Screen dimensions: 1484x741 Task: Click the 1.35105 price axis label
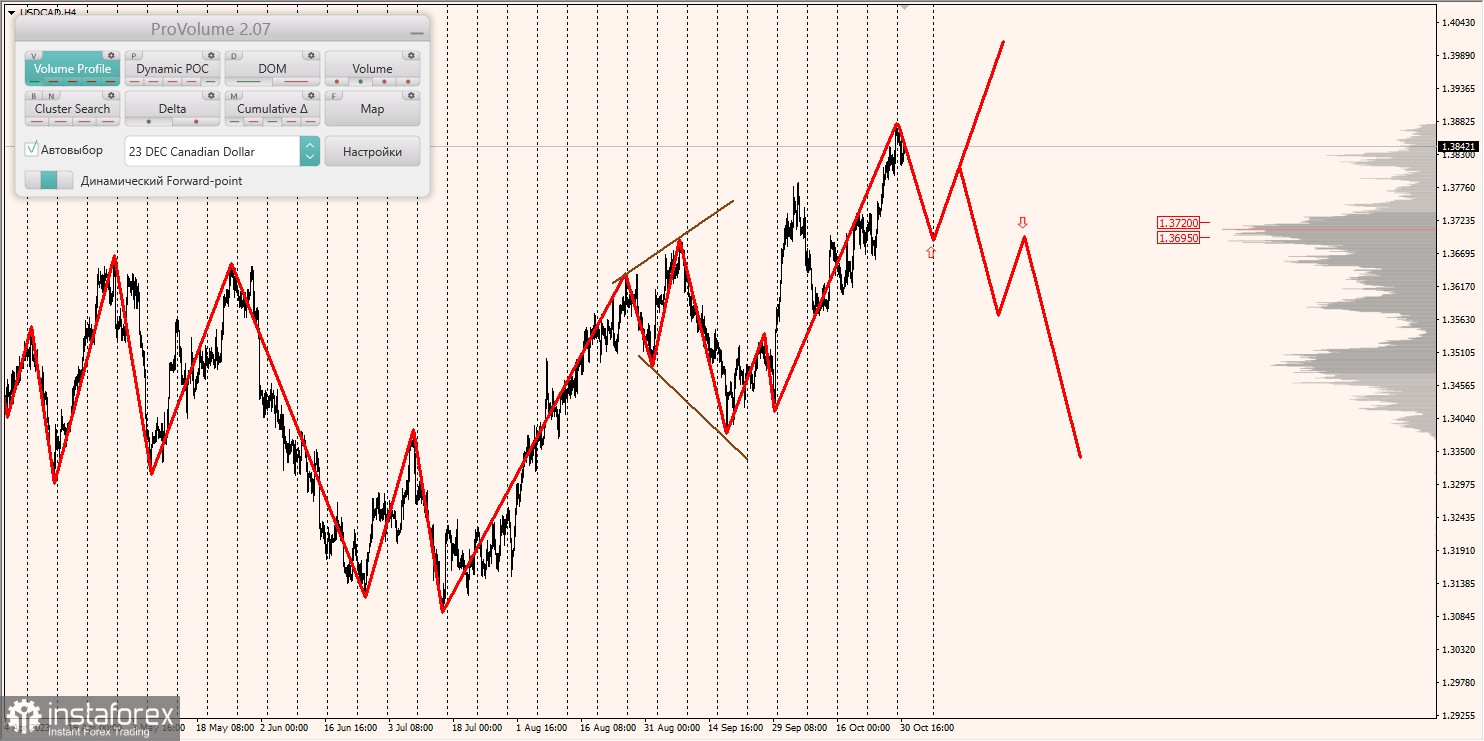pyautogui.click(x=1460, y=352)
